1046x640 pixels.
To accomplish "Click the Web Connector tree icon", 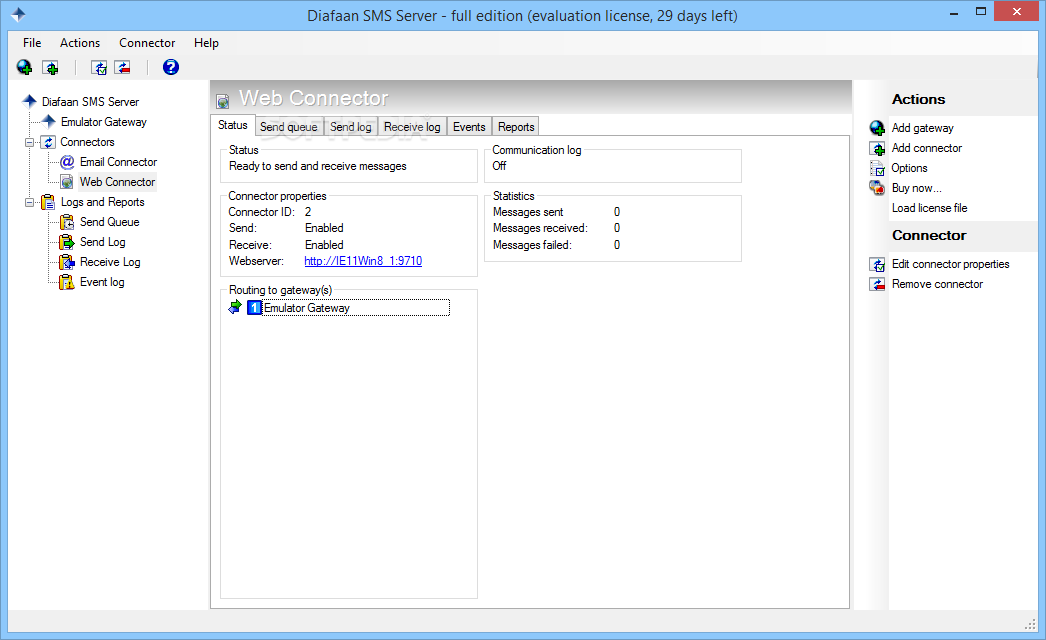I will coord(67,182).
